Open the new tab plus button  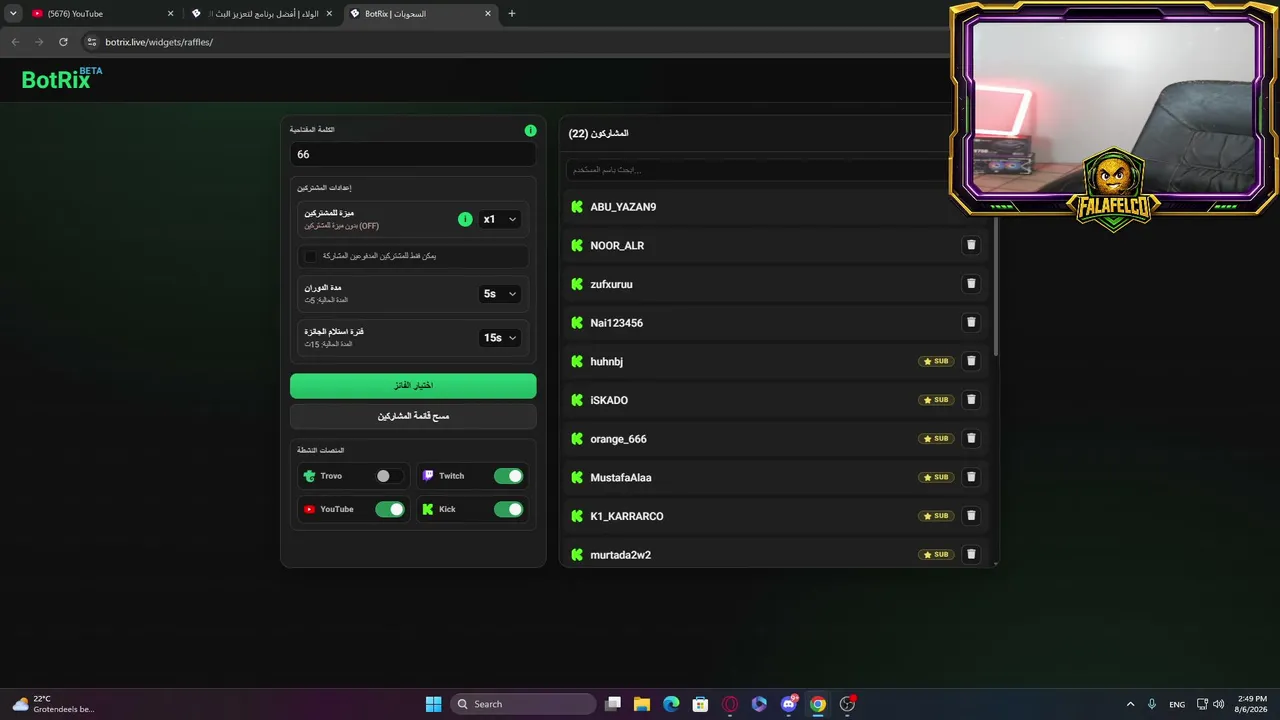click(x=512, y=14)
